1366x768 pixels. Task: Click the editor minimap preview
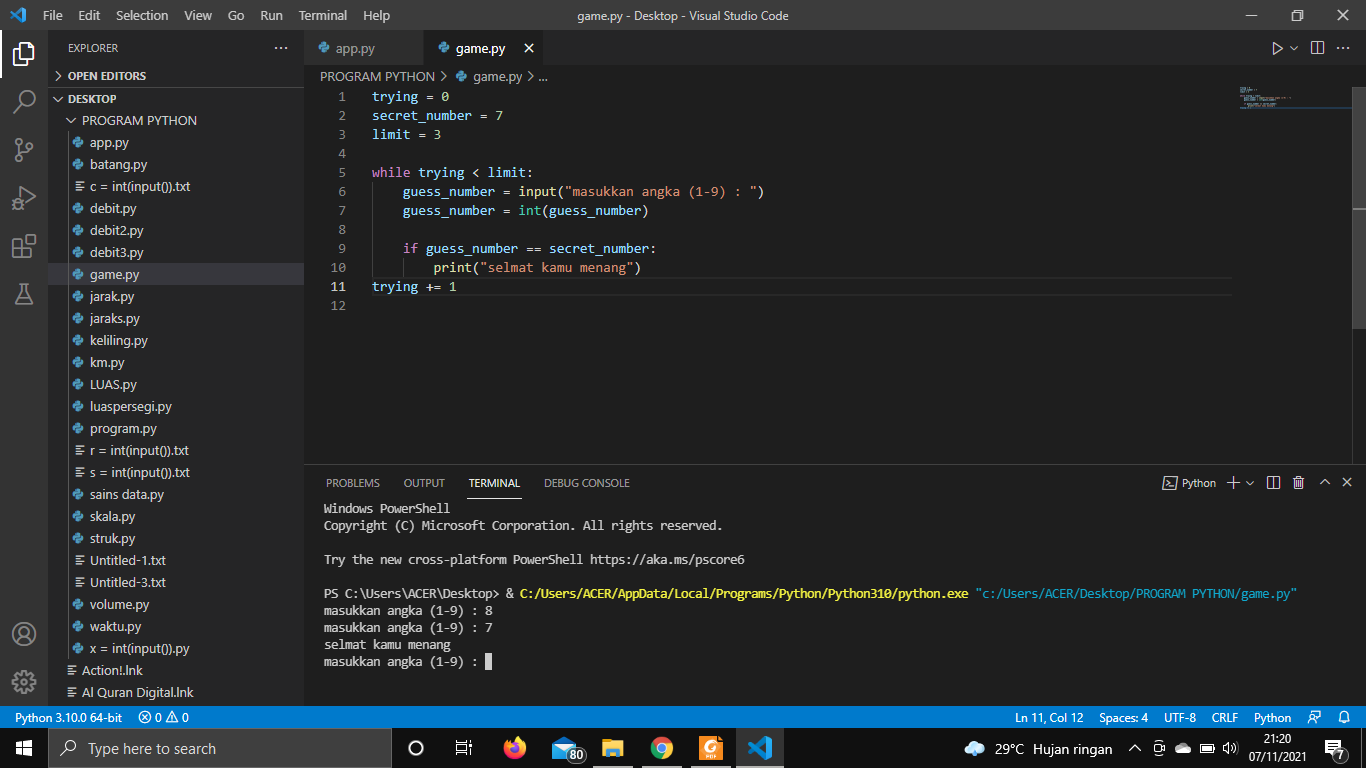pyautogui.click(x=1293, y=98)
